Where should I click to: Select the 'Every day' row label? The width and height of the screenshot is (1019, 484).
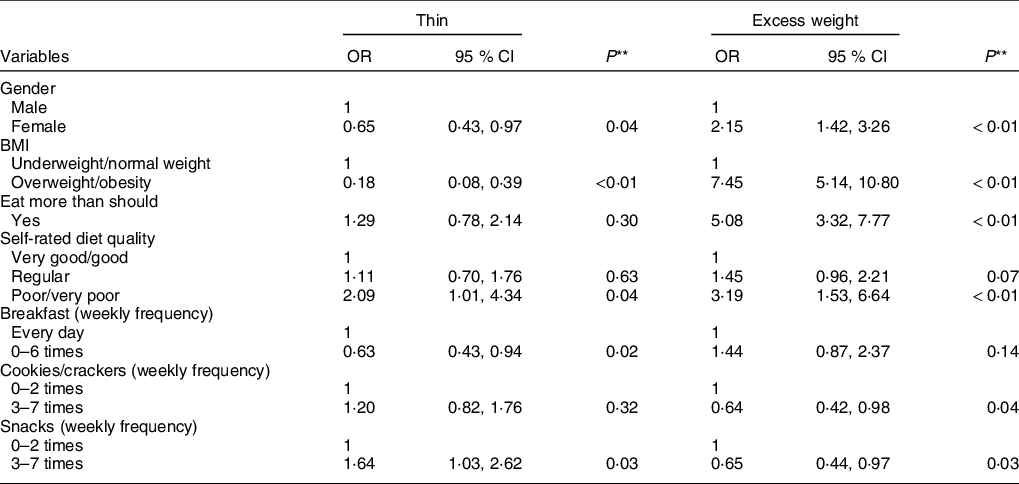(x=48, y=330)
